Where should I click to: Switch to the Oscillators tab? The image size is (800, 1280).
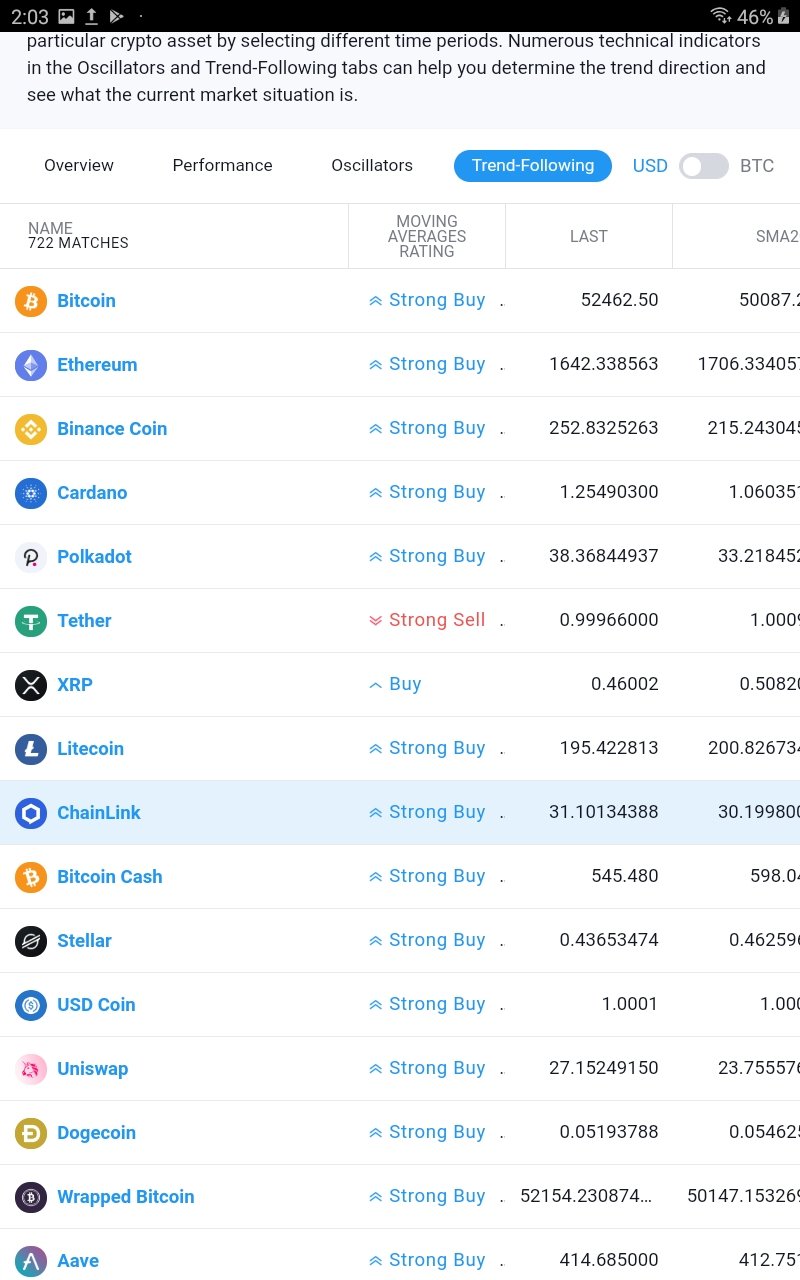[x=372, y=165]
